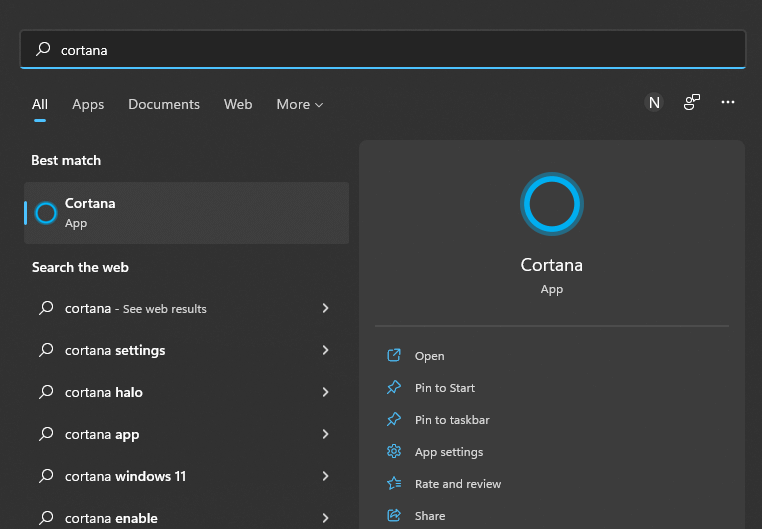Click search icon beside 'cortana enable'

tap(46, 517)
